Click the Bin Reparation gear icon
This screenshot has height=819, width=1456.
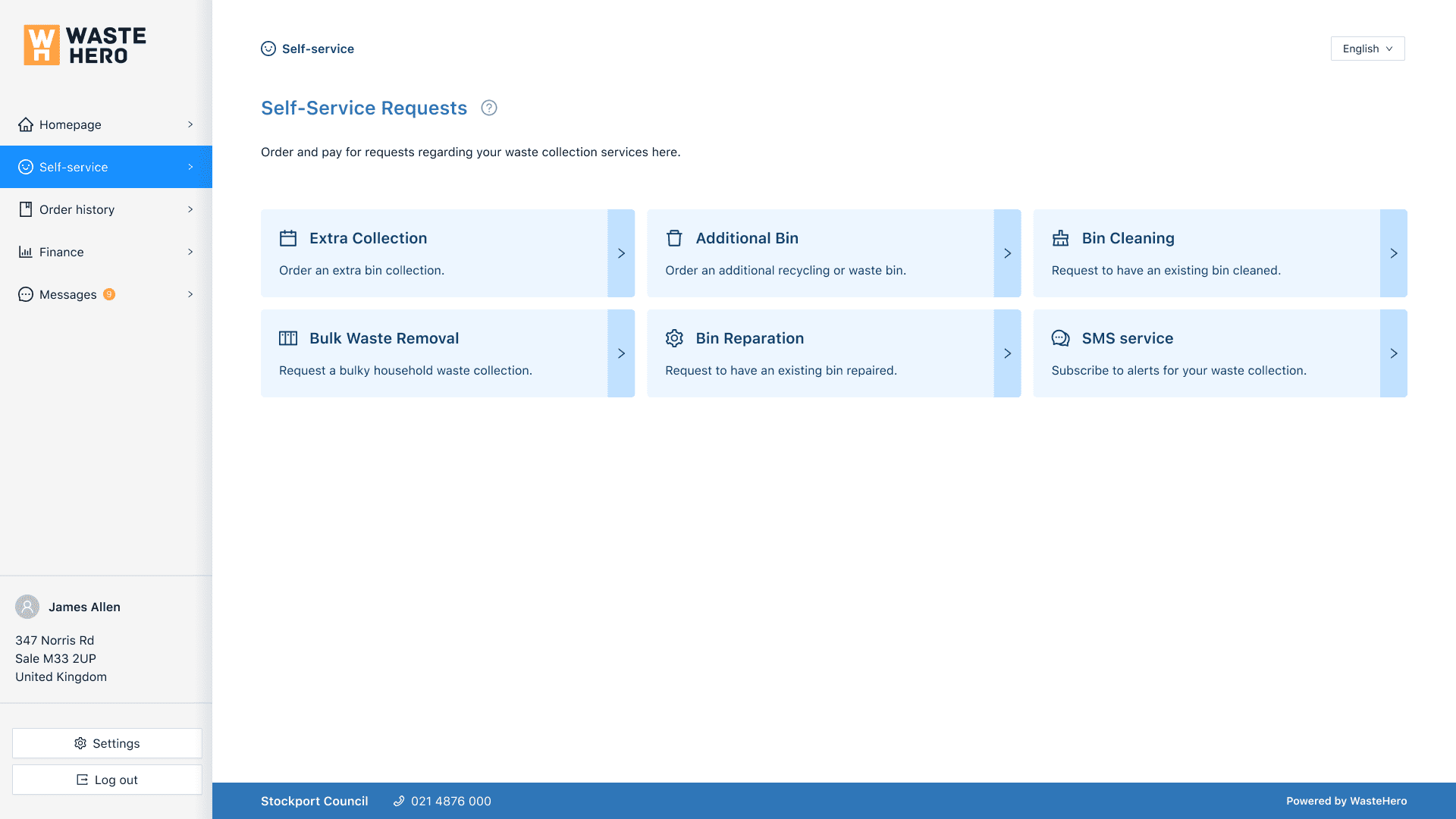[x=674, y=338]
